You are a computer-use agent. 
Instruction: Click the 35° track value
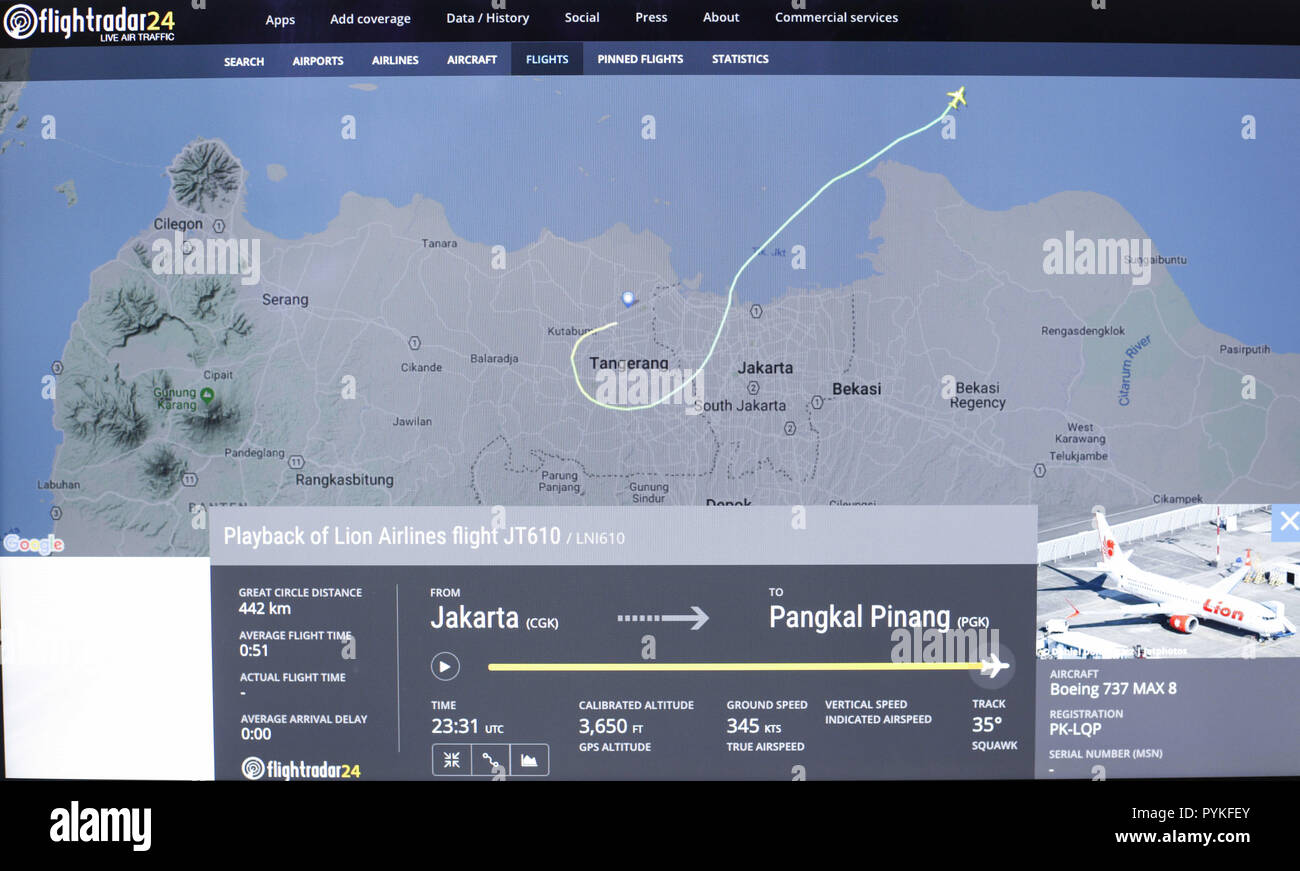point(987,725)
